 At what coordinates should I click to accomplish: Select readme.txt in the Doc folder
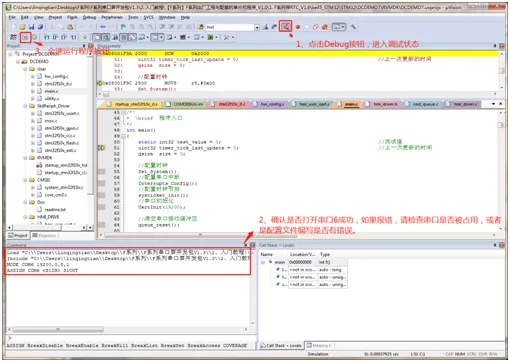pyautogui.click(x=55, y=210)
